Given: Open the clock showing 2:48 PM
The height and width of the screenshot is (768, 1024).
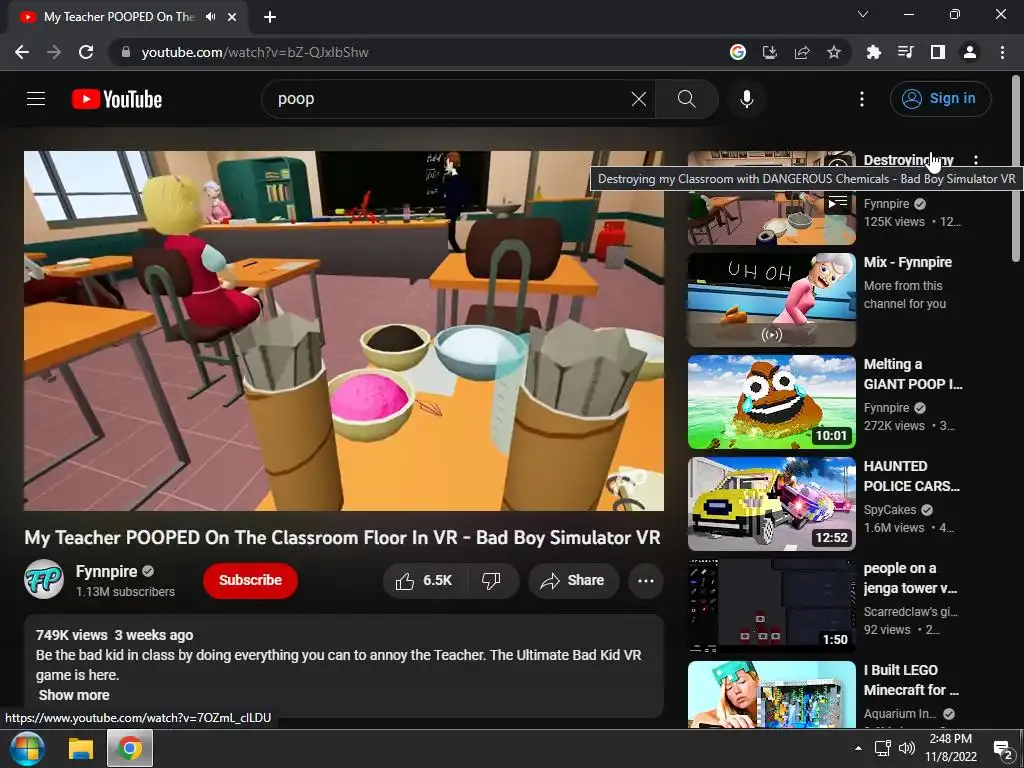Looking at the screenshot, I should coord(951,748).
